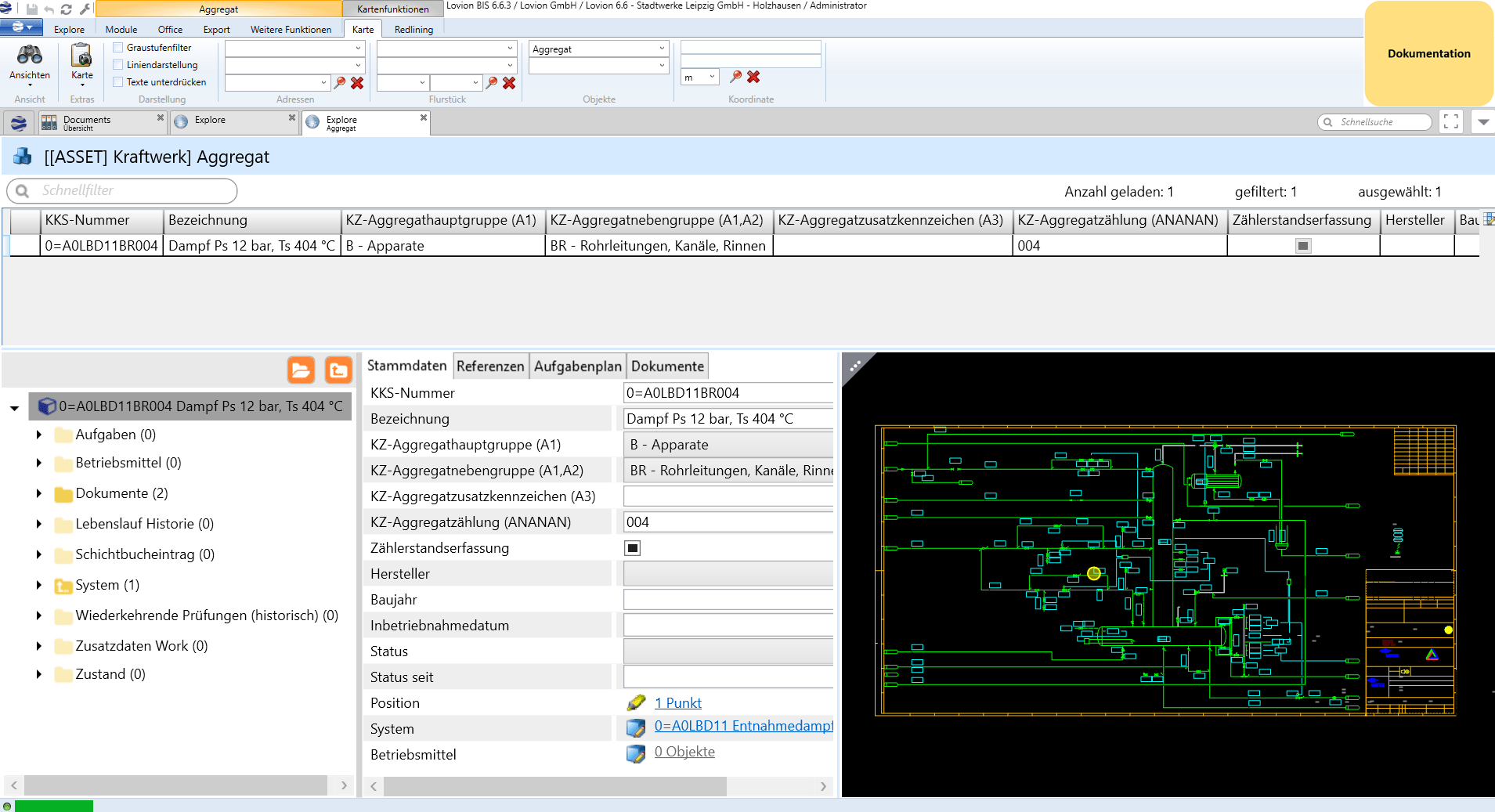Click the Flurstück search pin icon

coord(492,83)
